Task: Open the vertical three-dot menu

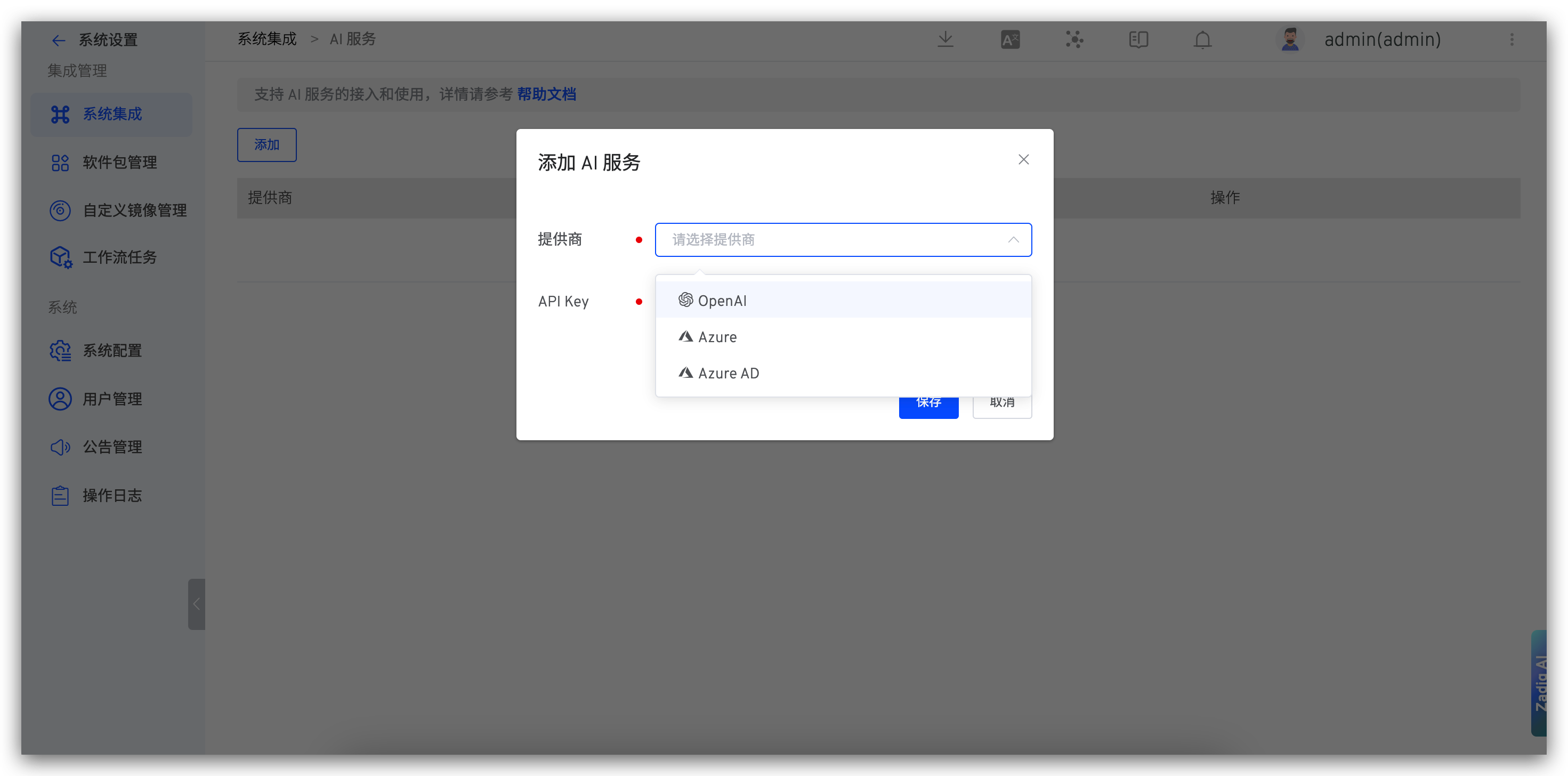Action: [x=1512, y=39]
